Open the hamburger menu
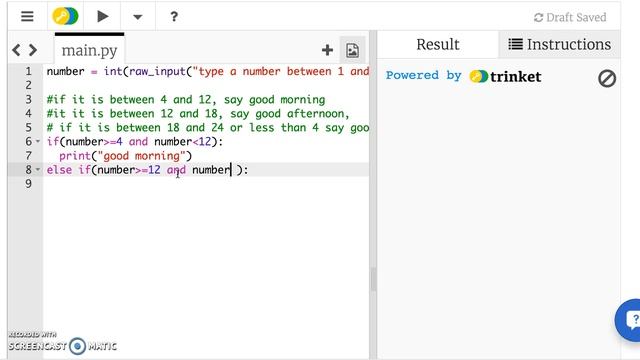The height and width of the screenshot is (360, 640). [27, 16]
